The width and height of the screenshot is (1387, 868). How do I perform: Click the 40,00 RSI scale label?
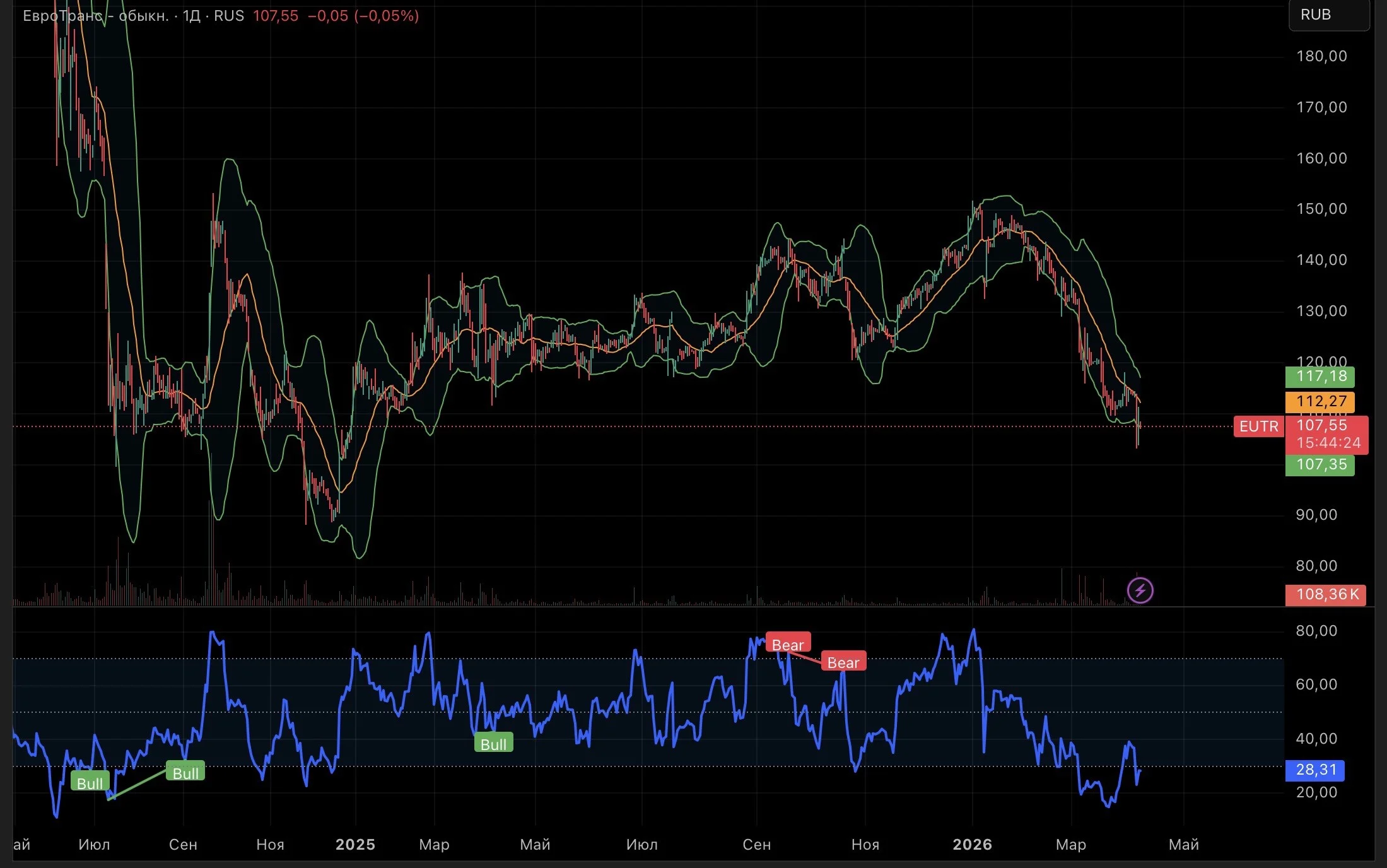(x=1316, y=739)
